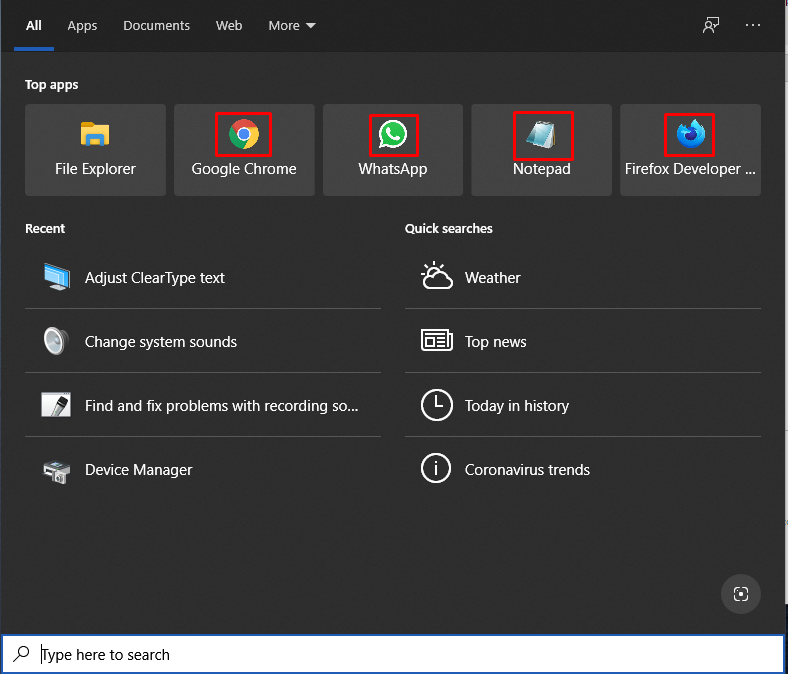Click the Weather cloud icon
This screenshot has height=674, width=788.
(436, 276)
